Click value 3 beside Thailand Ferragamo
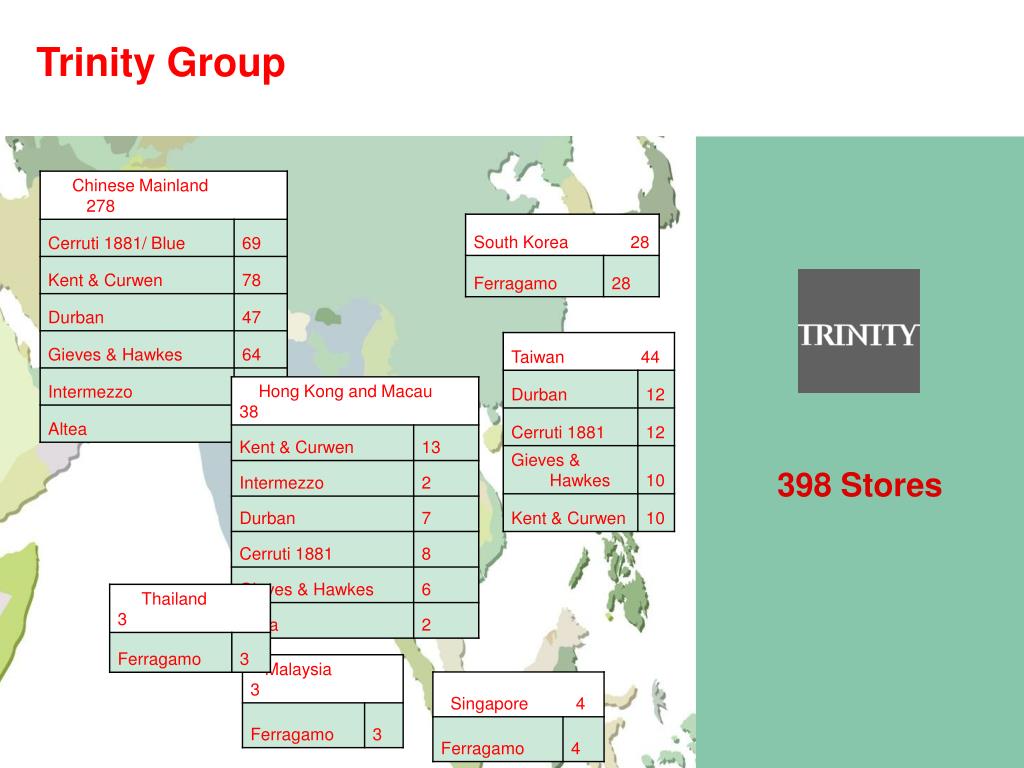 tap(251, 652)
